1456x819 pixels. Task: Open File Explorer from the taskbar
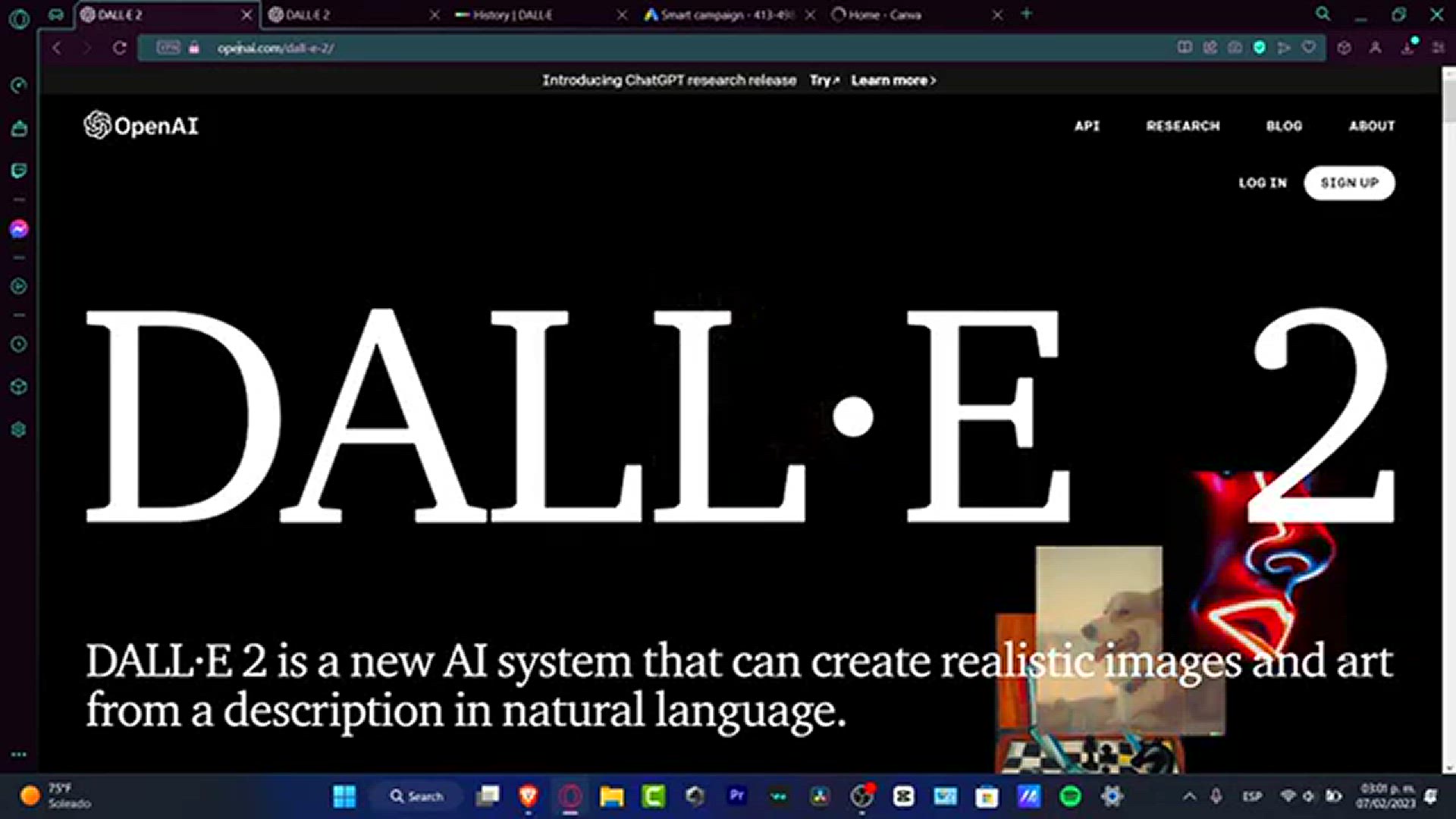[611, 795]
